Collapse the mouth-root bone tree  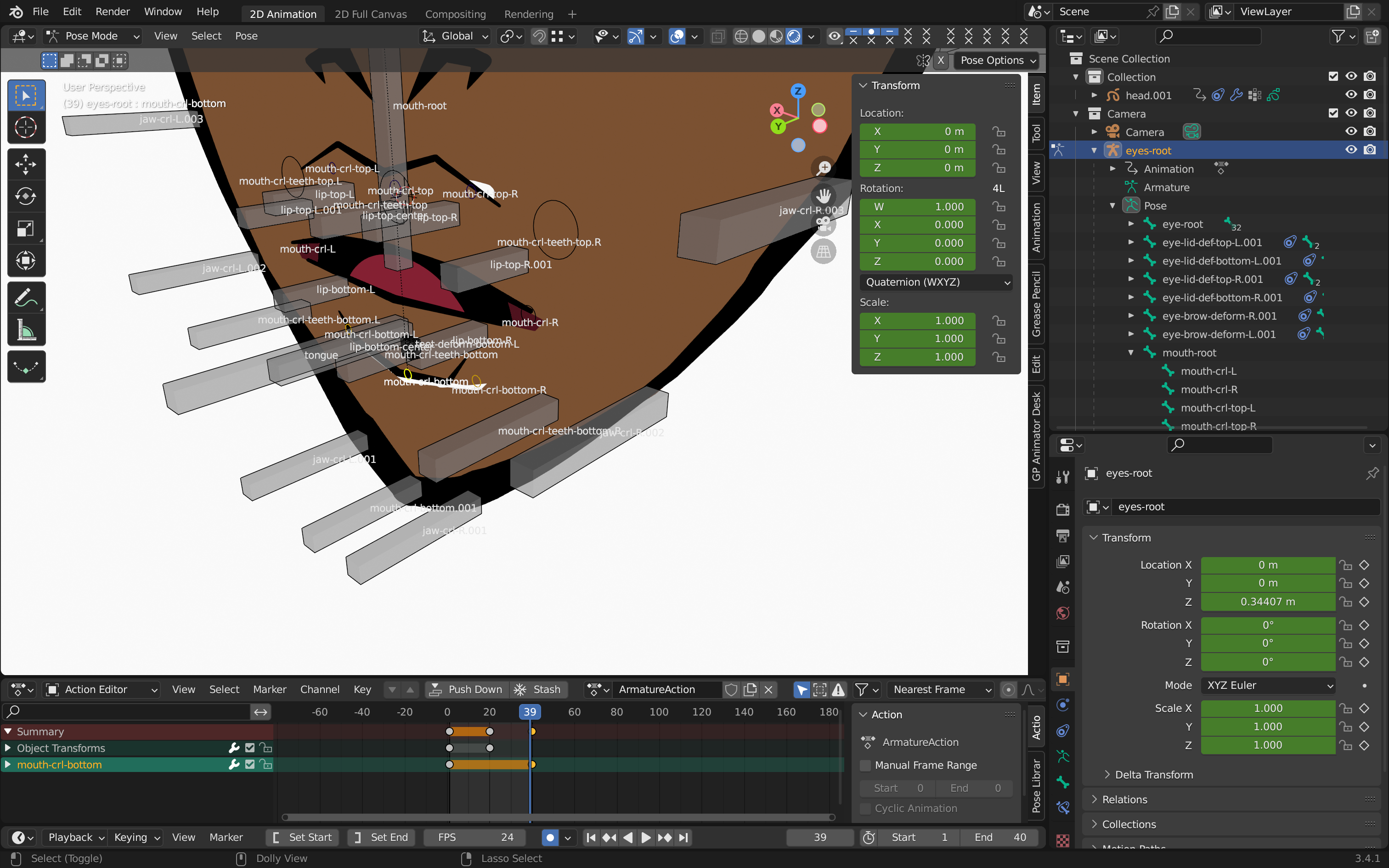1131,353
